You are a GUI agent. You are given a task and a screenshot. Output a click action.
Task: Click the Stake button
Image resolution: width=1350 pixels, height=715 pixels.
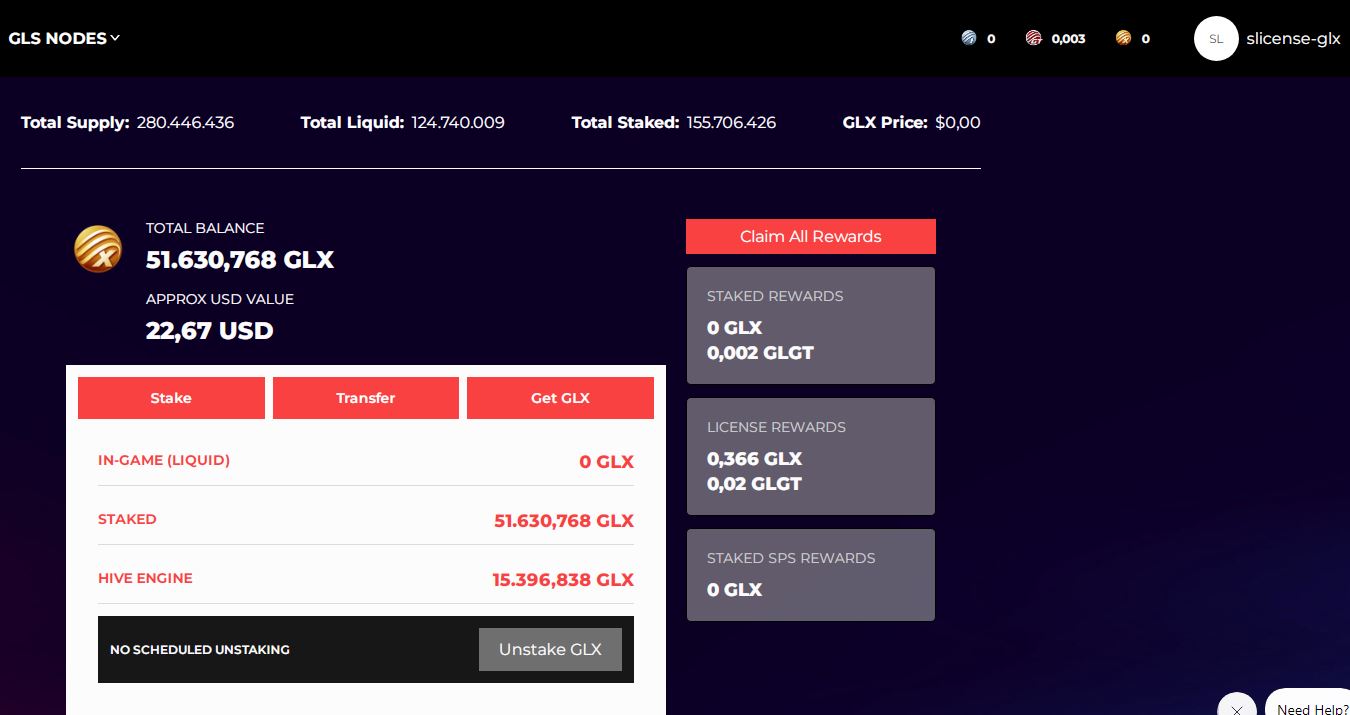pyautogui.click(x=171, y=398)
